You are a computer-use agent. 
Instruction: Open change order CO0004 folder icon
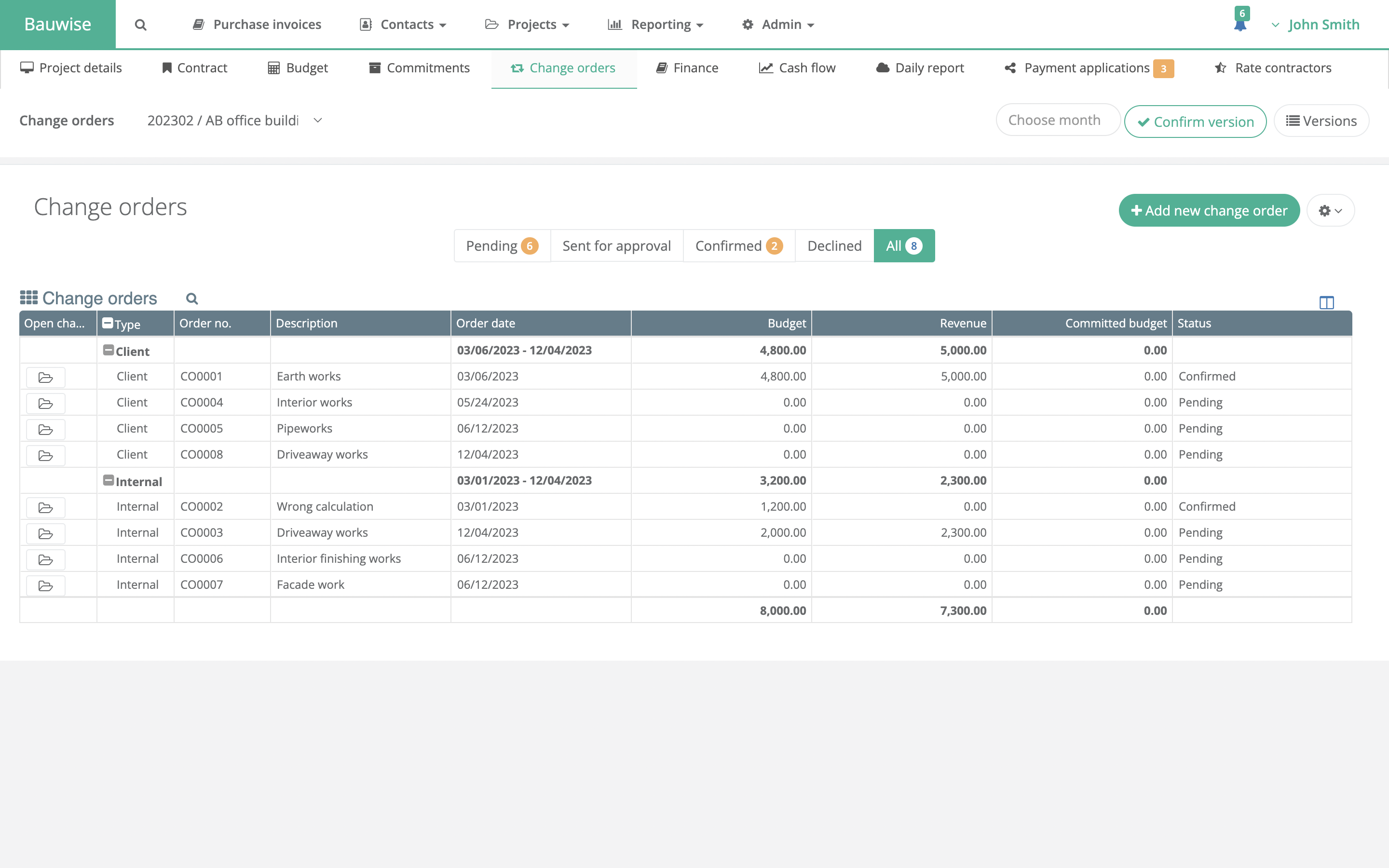click(x=46, y=404)
